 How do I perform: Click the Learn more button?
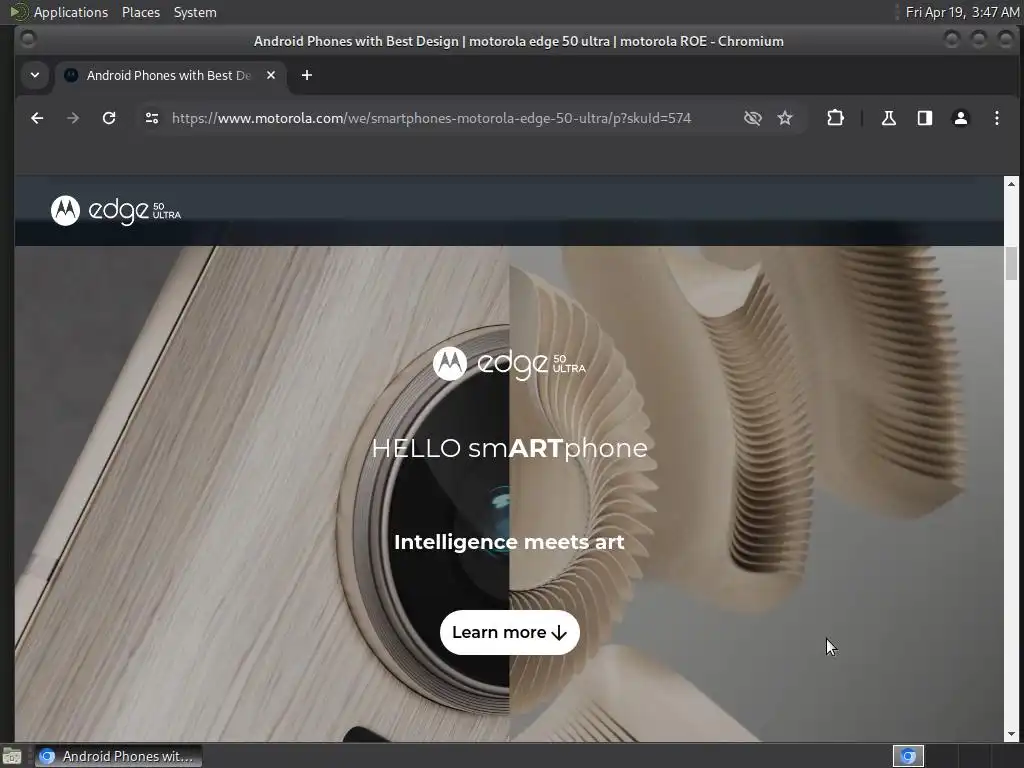tap(509, 632)
